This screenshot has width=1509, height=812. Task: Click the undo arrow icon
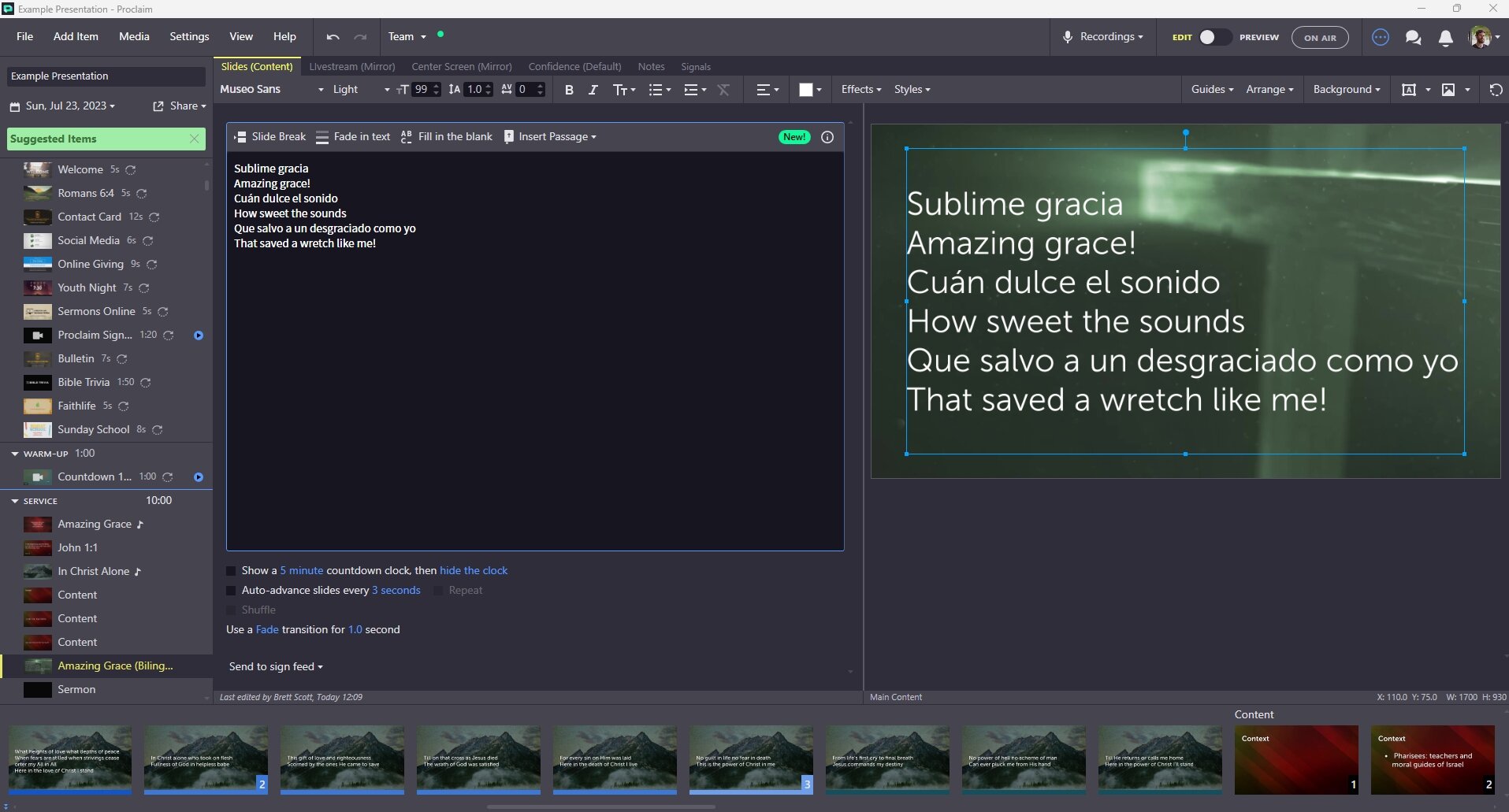tap(333, 37)
